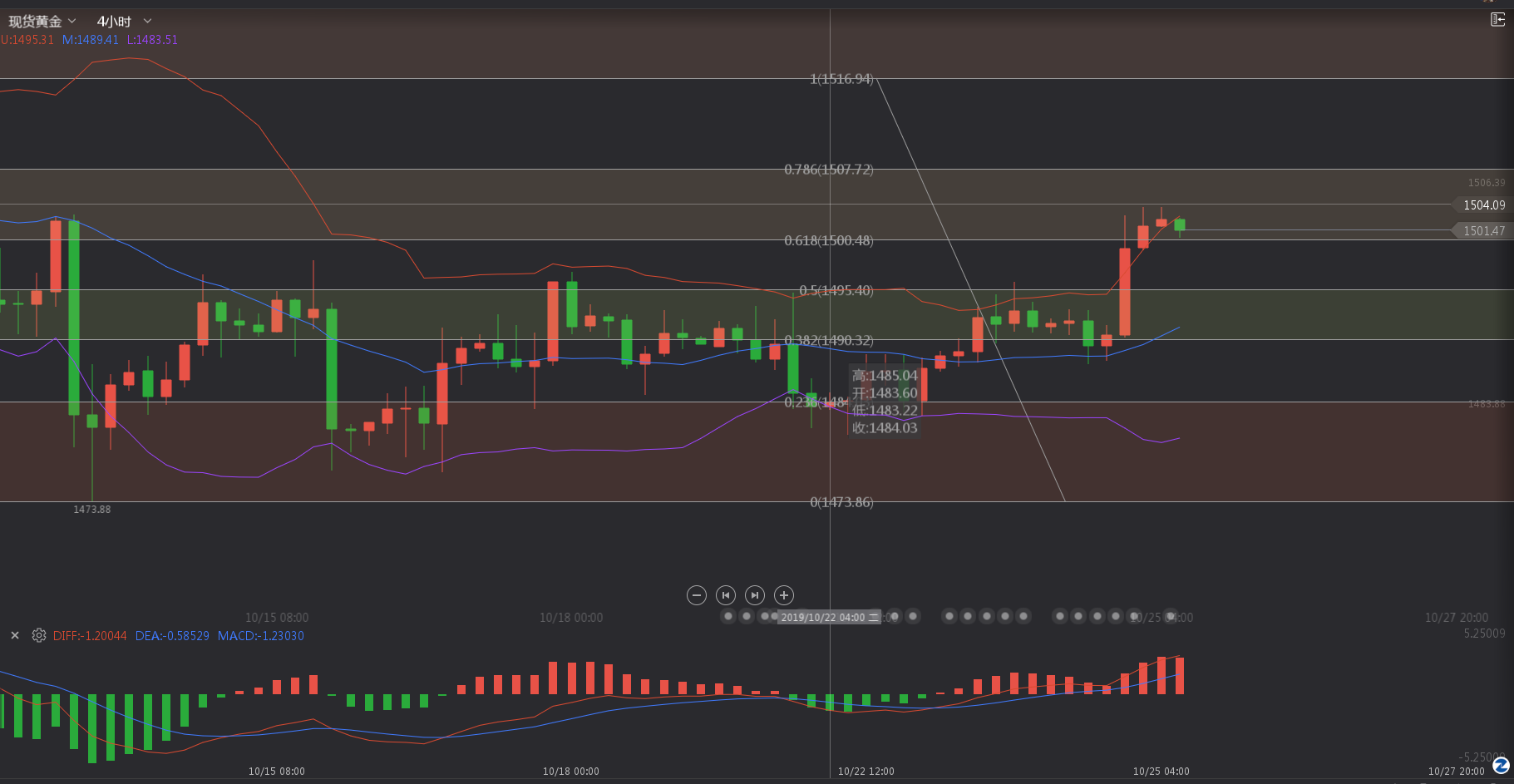Click tooltip low value 低:1483.22
The height and width of the screenshot is (784, 1514).
pyautogui.click(x=885, y=411)
